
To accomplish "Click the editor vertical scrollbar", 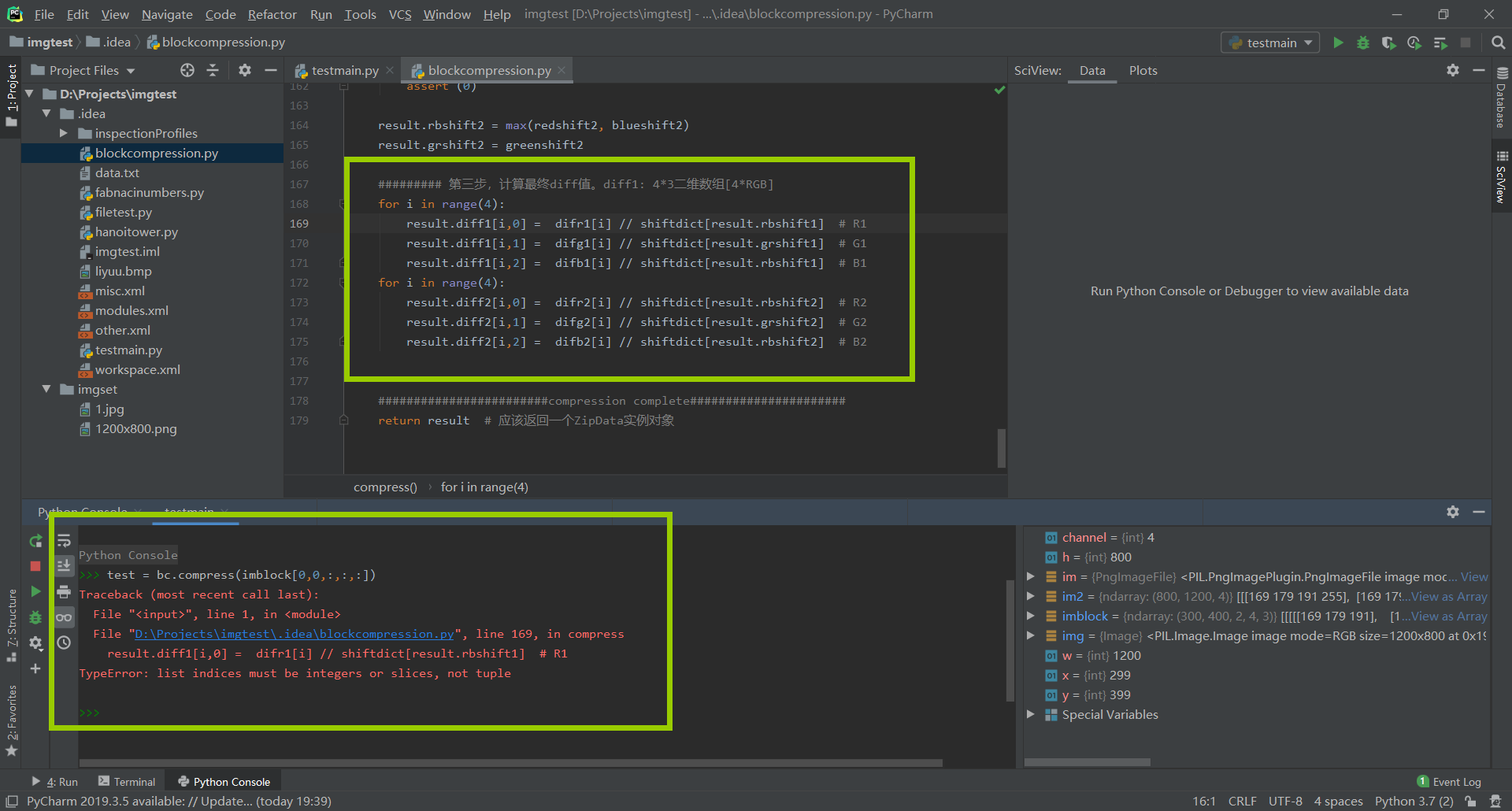I will pyautogui.click(x=1002, y=447).
